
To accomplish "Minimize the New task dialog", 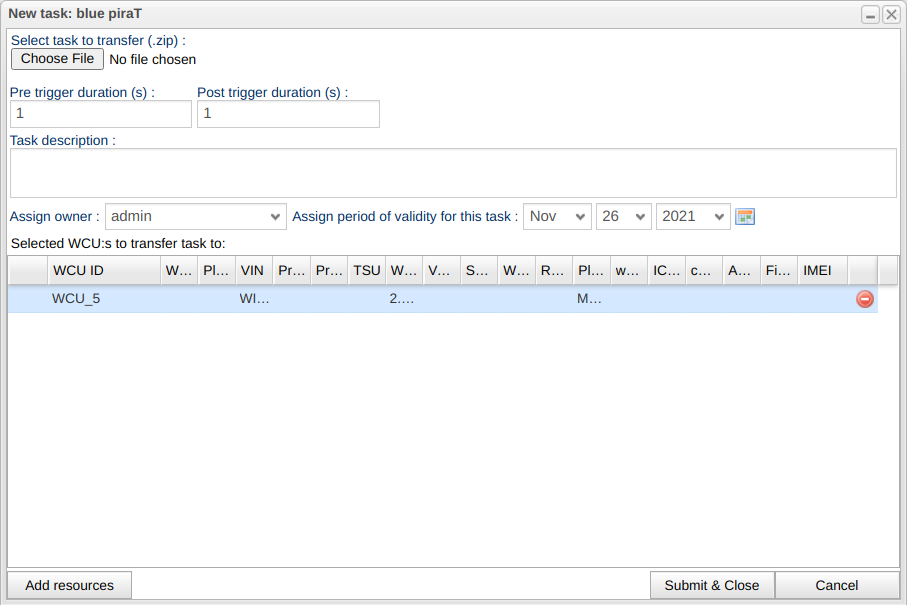I will 871,14.
